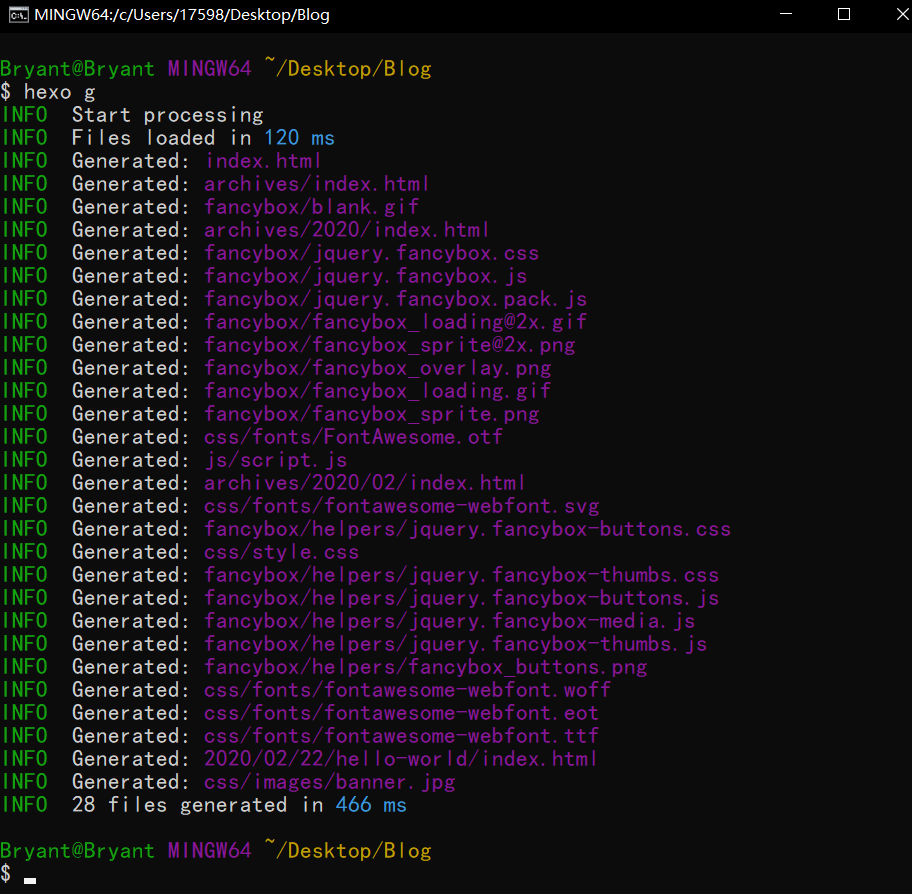Click the path 'fancybox/jquery.fancybox.pack.js'

coord(396,299)
